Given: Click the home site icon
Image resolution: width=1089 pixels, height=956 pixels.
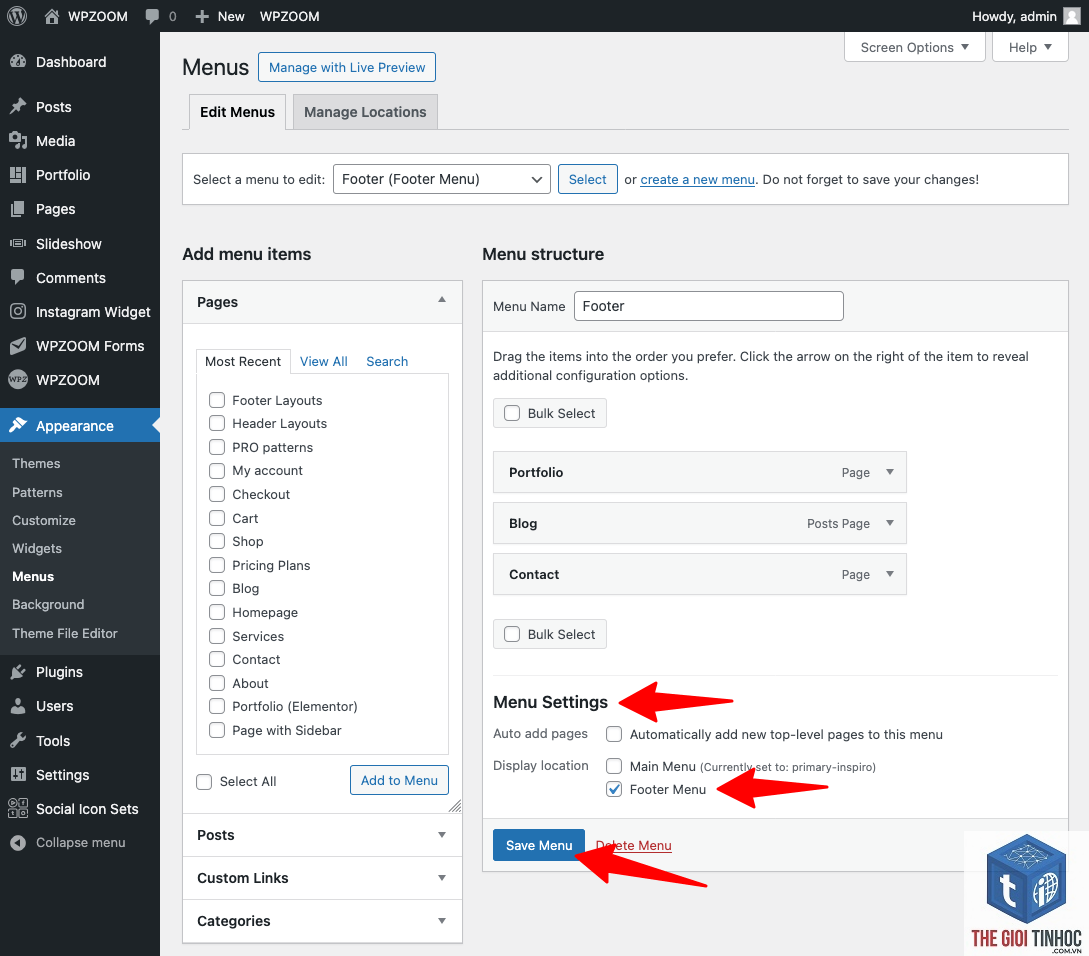Looking at the screenshot, I should 52,16.
